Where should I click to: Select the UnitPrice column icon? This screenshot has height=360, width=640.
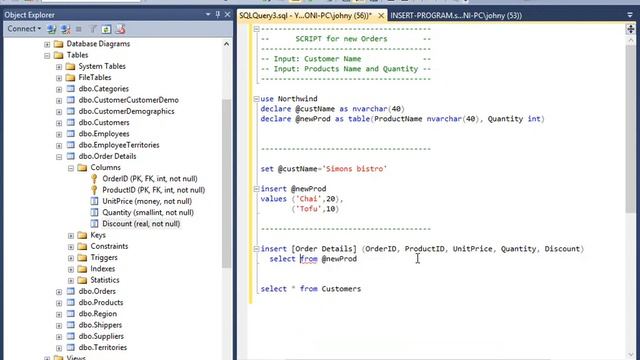94,201
